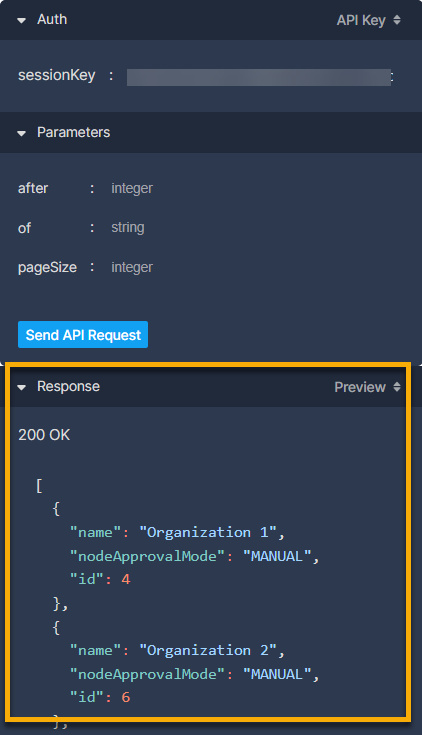Click the "name" key of Organization 2
Image resolution: width=422 pixels, height=735 pixels.
(96, 651)
